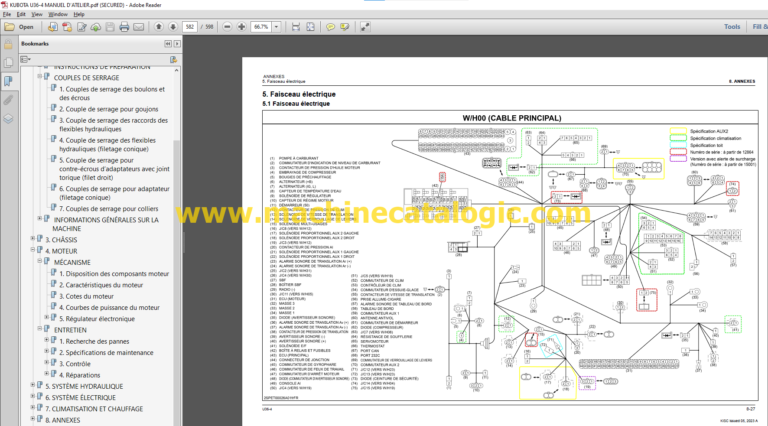Open the File menu

pyautogui.click(x=7, y=14)
